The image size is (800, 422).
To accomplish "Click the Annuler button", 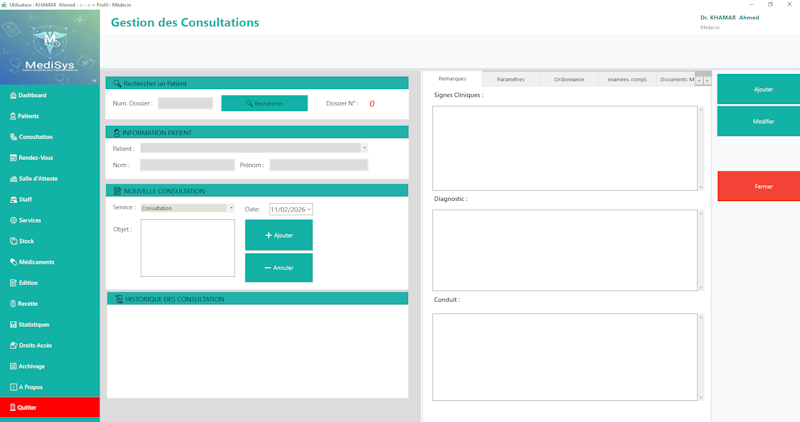I will 279,268.
